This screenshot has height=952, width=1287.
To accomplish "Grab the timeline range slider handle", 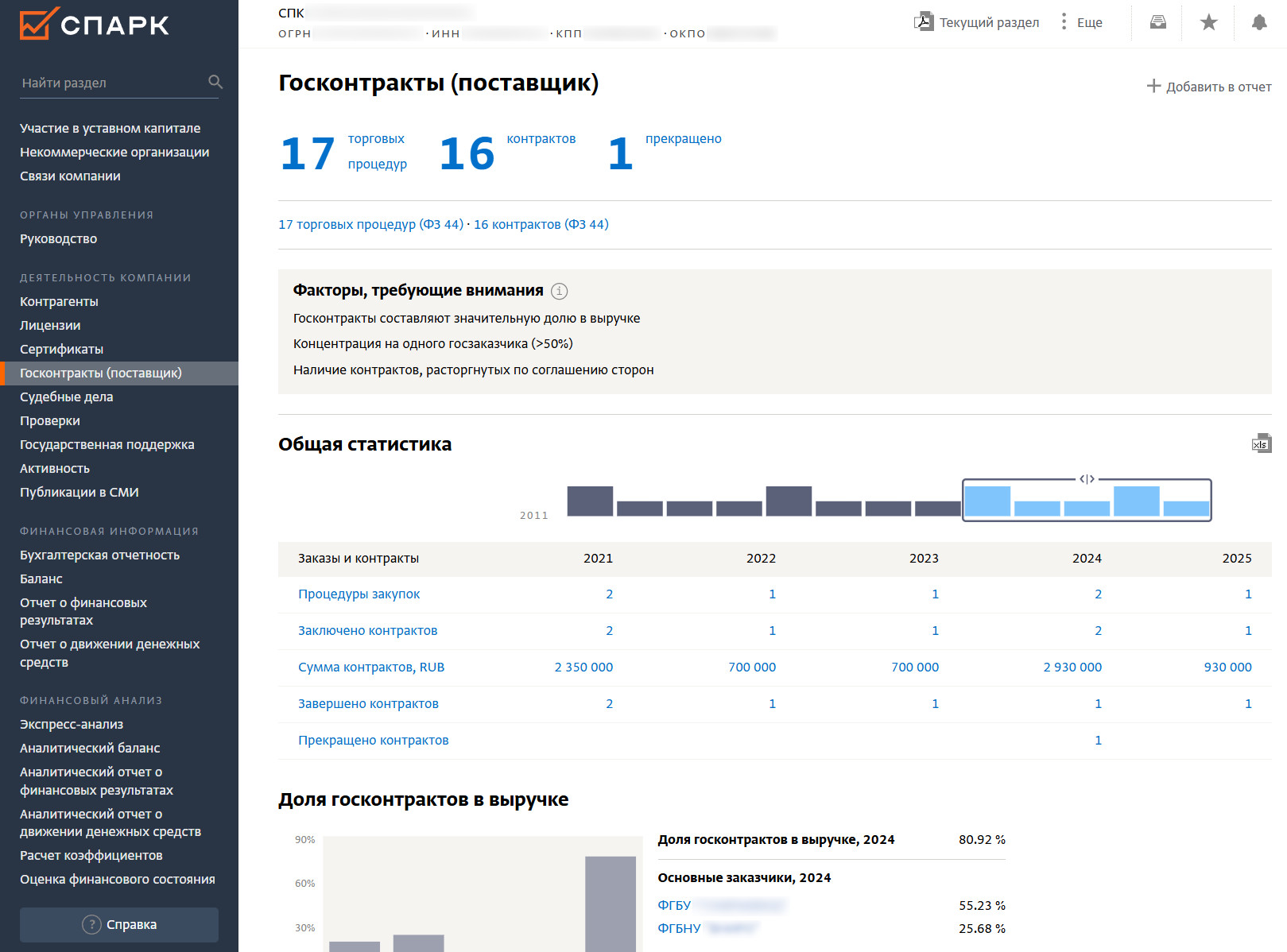I will 1087,479.
